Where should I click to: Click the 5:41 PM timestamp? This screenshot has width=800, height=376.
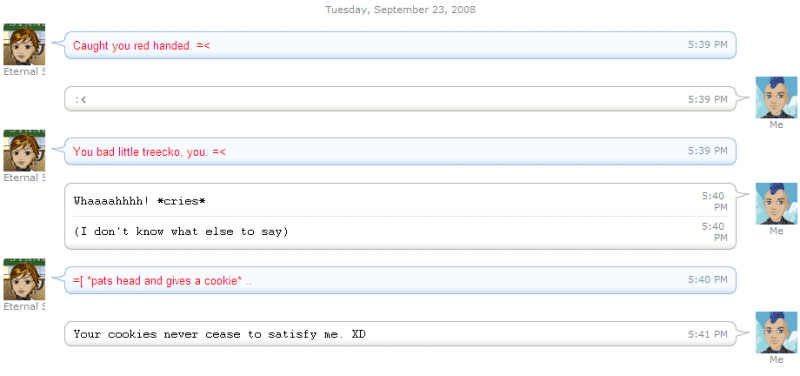pos(707,335)
